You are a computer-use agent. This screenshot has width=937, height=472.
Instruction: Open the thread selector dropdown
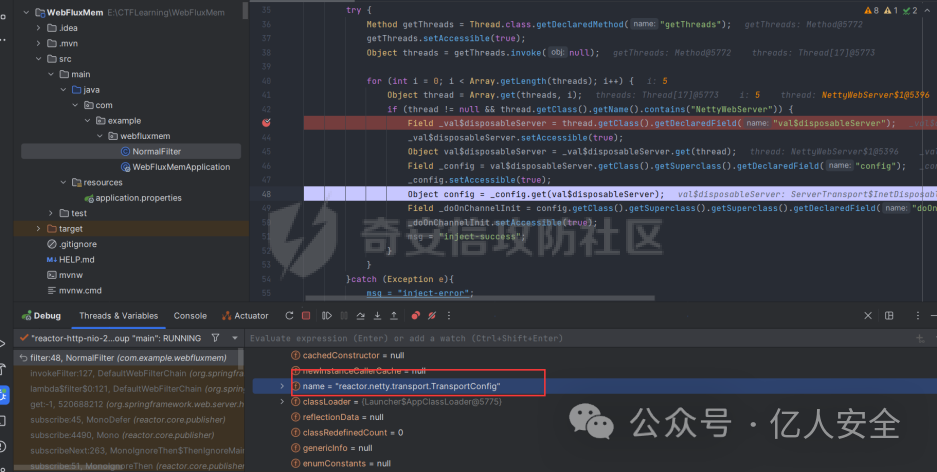(235, 338)
